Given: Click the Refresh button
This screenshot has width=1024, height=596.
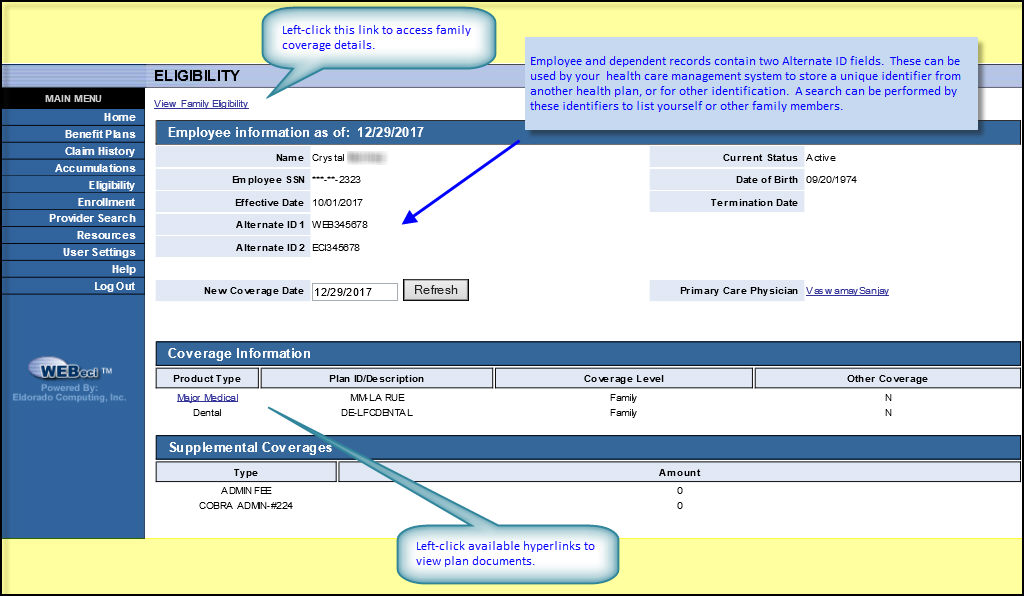Looking at the screenshot, I should (435, 290).
